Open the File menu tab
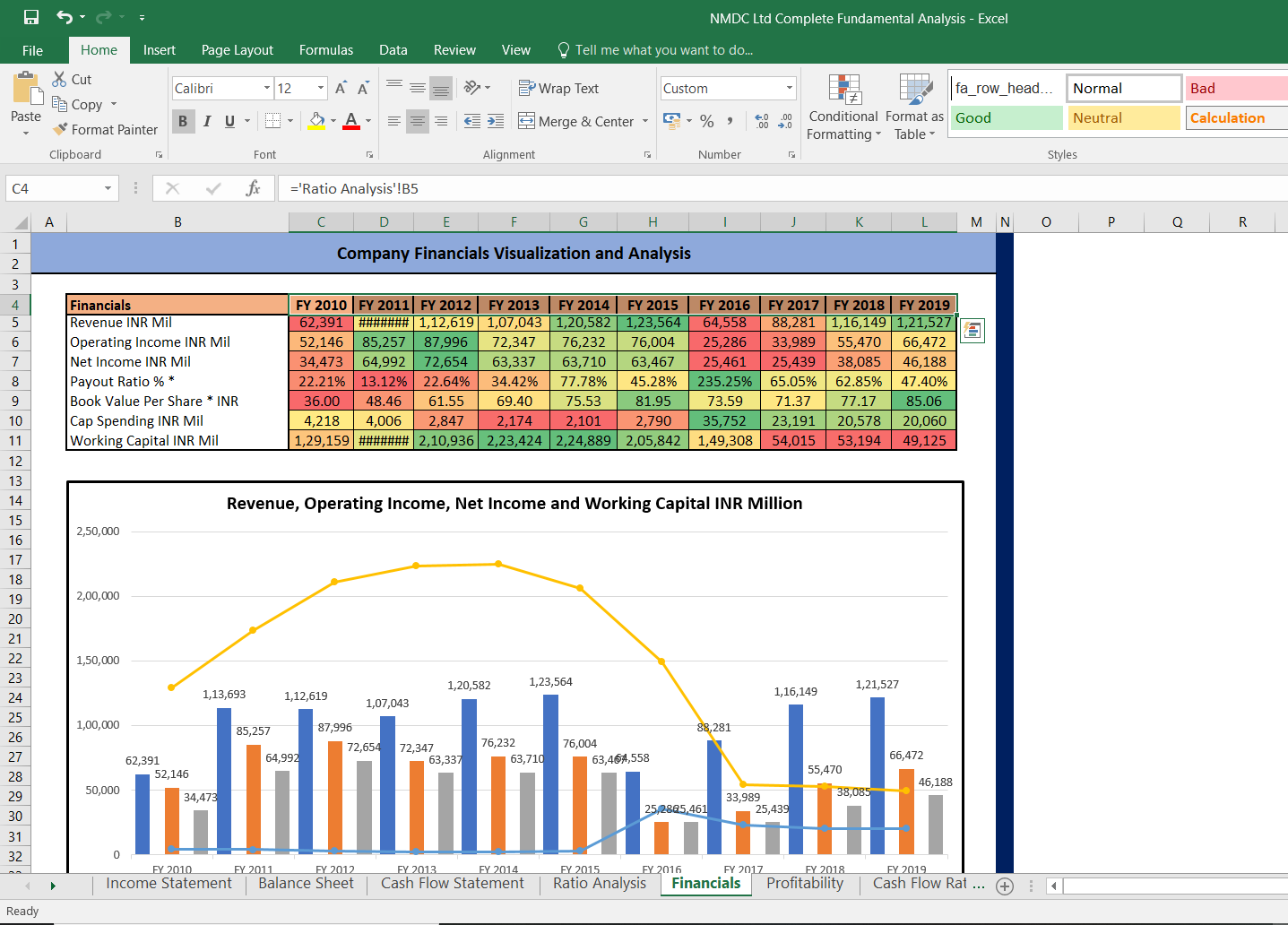The width and height of the screenshot is (1288, 925). tap(32, 50)
